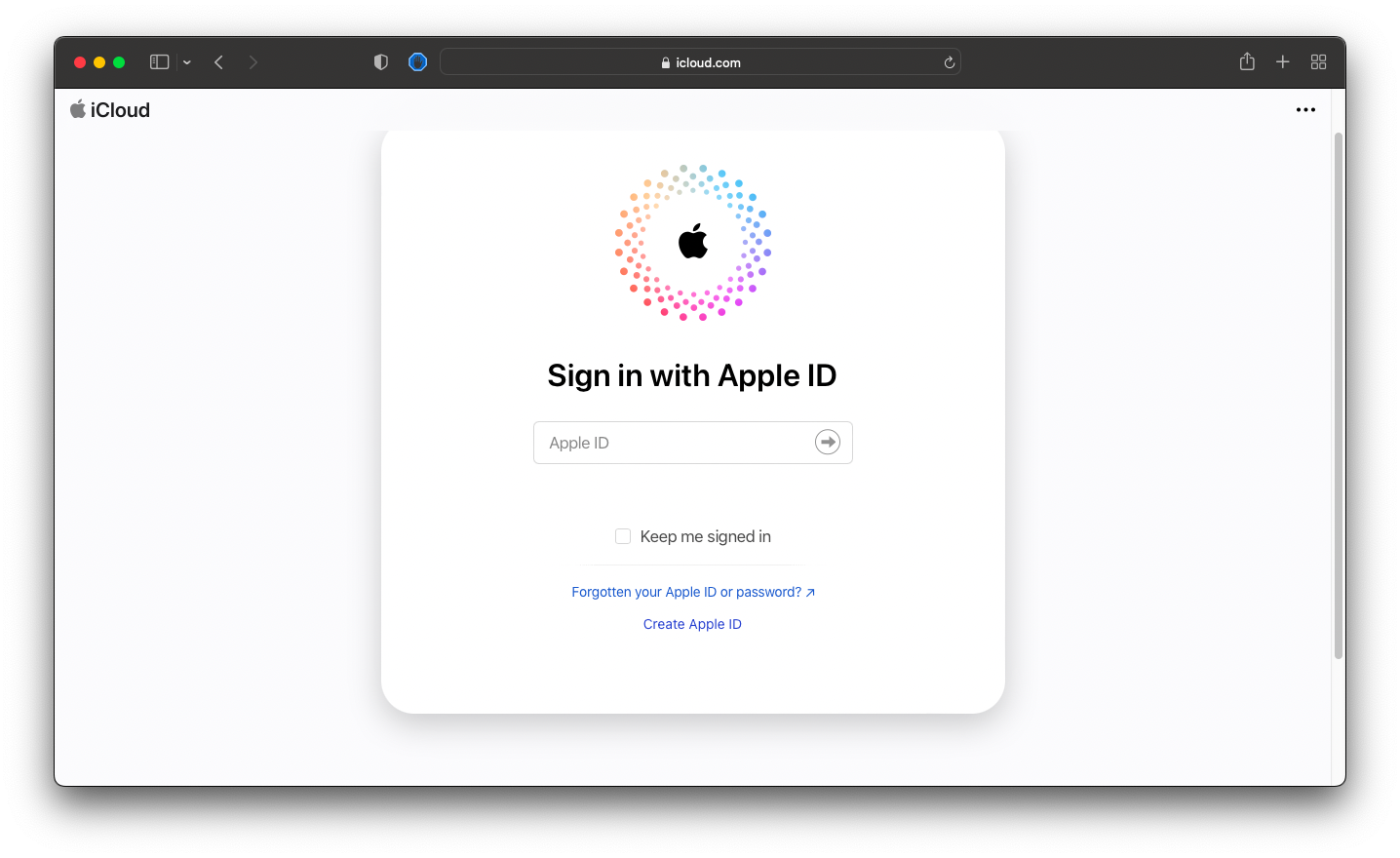Reload the iCloud page
This screenshot has width=1400, height=858.
pos(949,61)
